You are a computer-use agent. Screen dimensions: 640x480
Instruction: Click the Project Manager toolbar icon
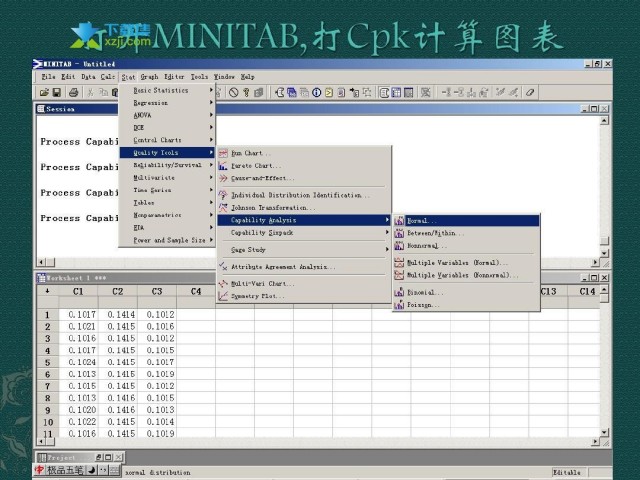[x=409, y=93]
